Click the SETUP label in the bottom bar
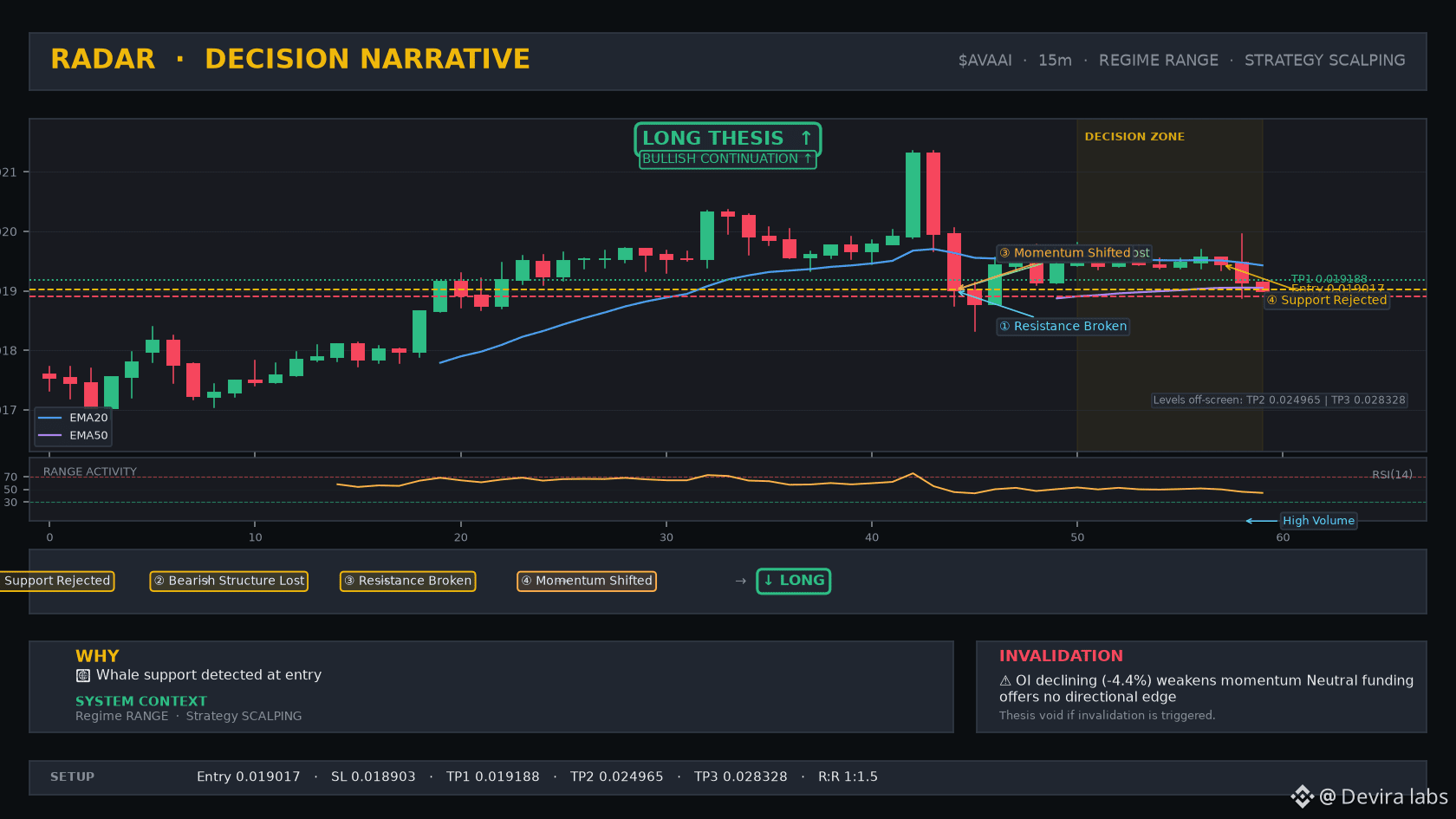Viewport: 1456px width, 819px height. [x=73, y=777]
